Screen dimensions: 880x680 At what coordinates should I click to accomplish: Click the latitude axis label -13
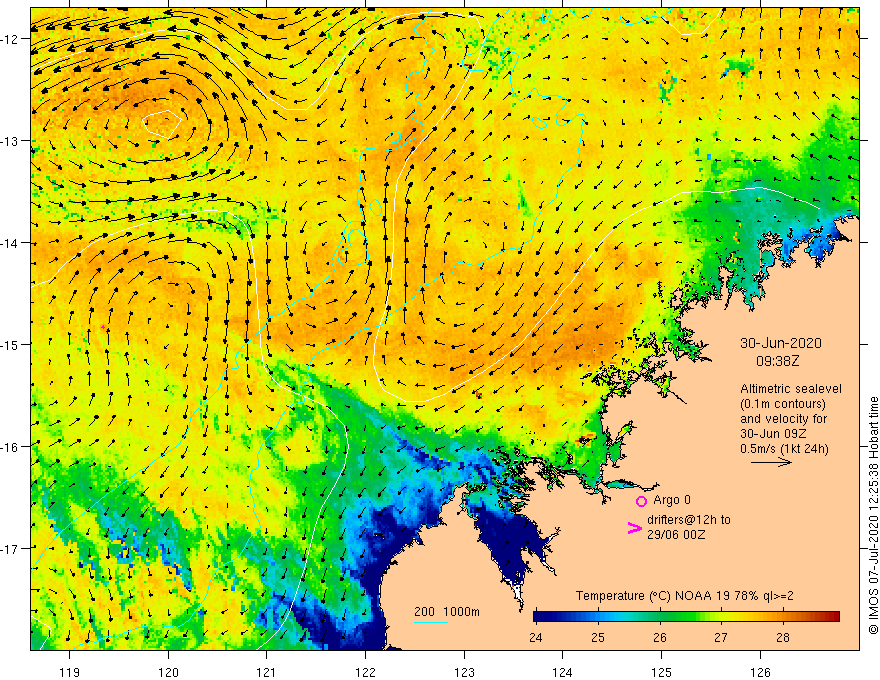[x=10, y=141]
